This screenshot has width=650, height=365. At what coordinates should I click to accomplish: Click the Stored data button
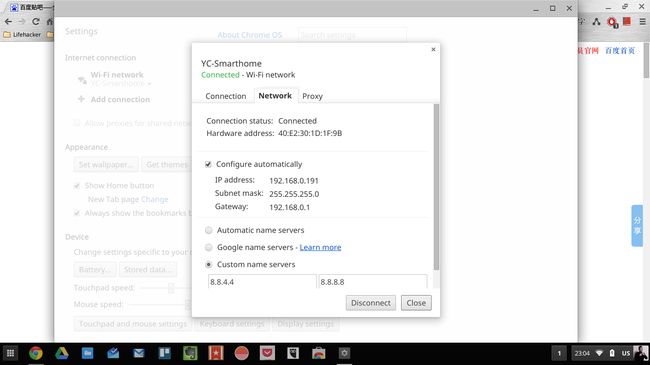[148, 270]
